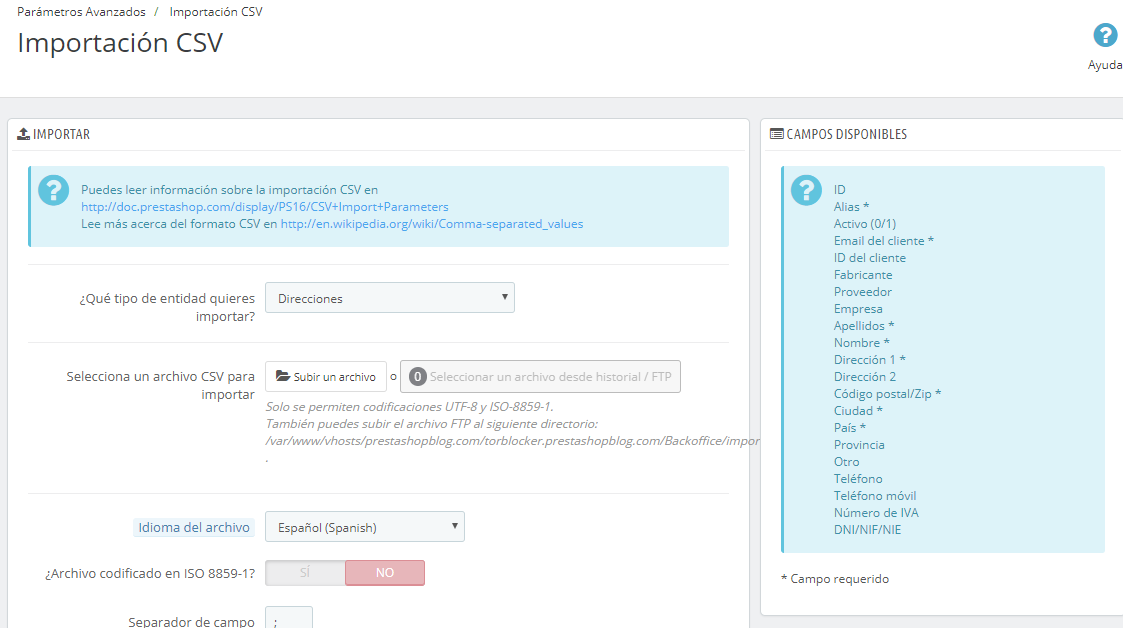Screen dimensions: 1123x628
Task: Click the País * field entry
Action: click(849, 427)
